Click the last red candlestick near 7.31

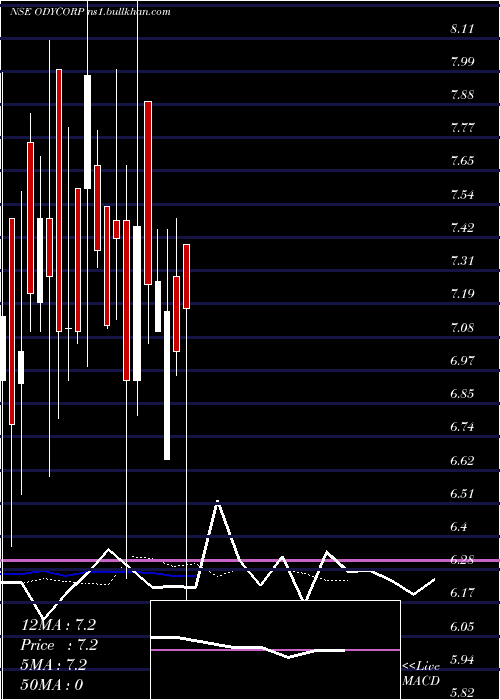click(x=187, y=276)
